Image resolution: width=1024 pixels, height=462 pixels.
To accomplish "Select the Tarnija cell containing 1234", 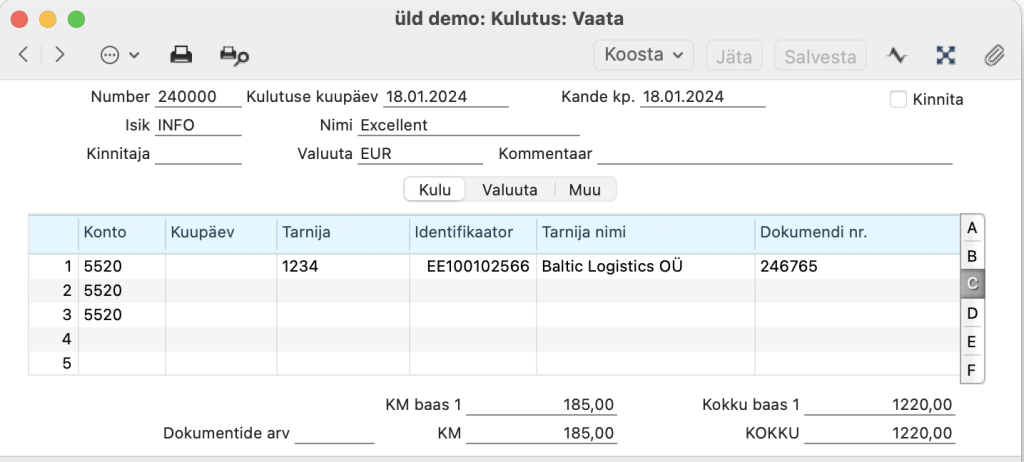I will (x=343, y=267).
